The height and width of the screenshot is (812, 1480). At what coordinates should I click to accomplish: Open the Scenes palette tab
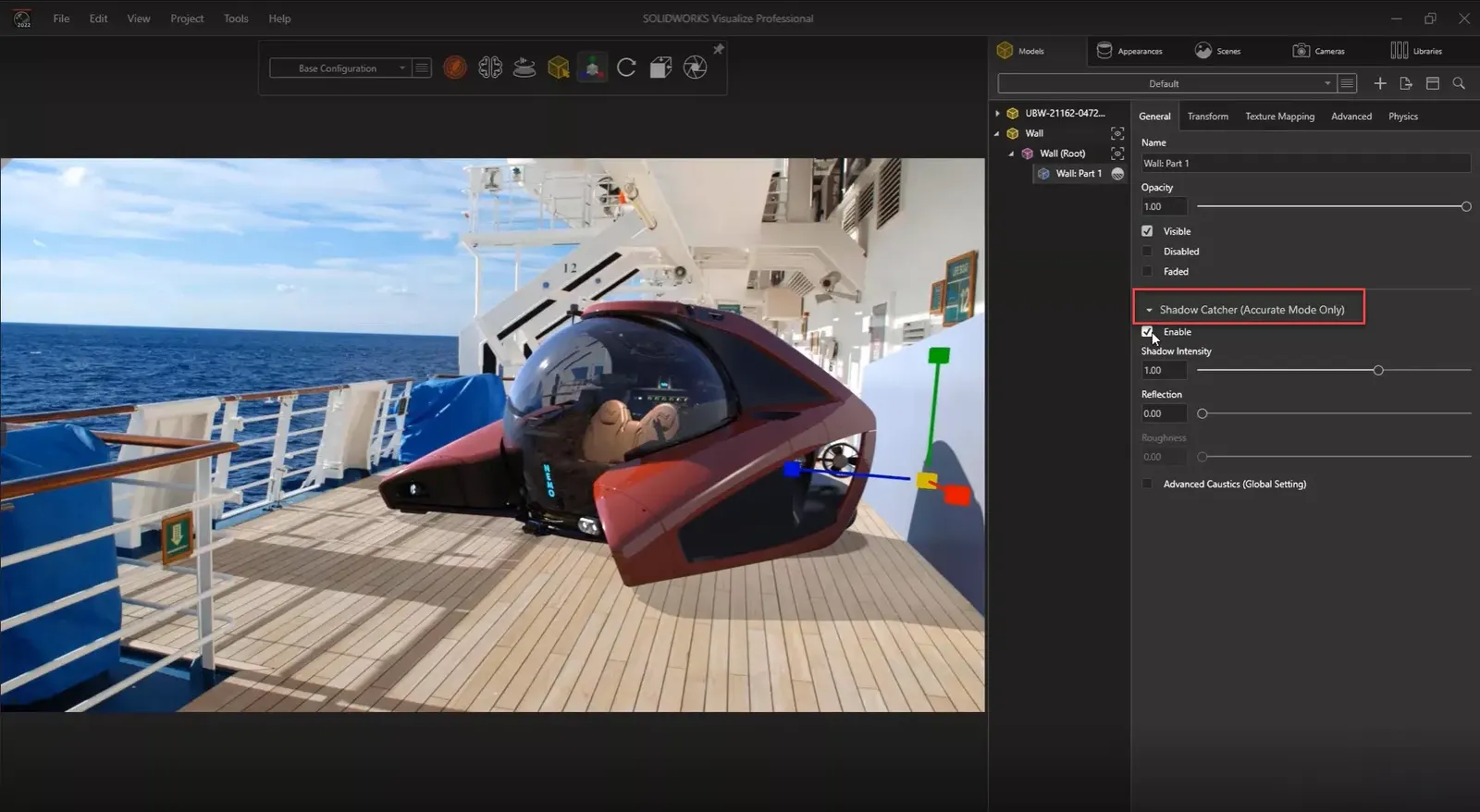click(1217, 51)
